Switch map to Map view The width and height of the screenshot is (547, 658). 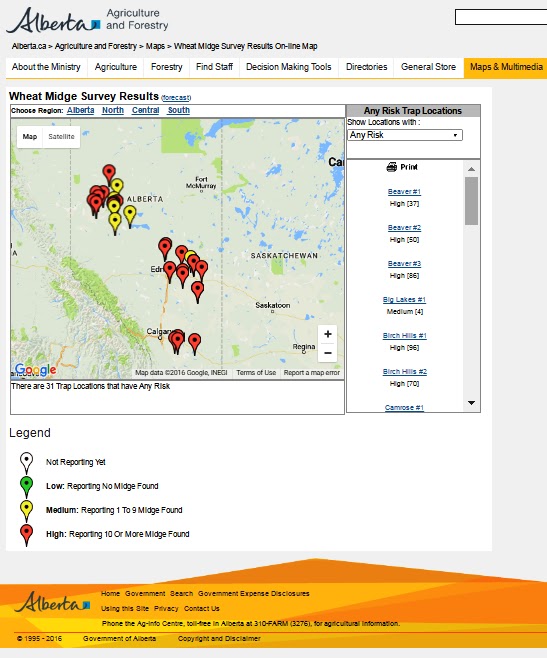tap(29, 136)
